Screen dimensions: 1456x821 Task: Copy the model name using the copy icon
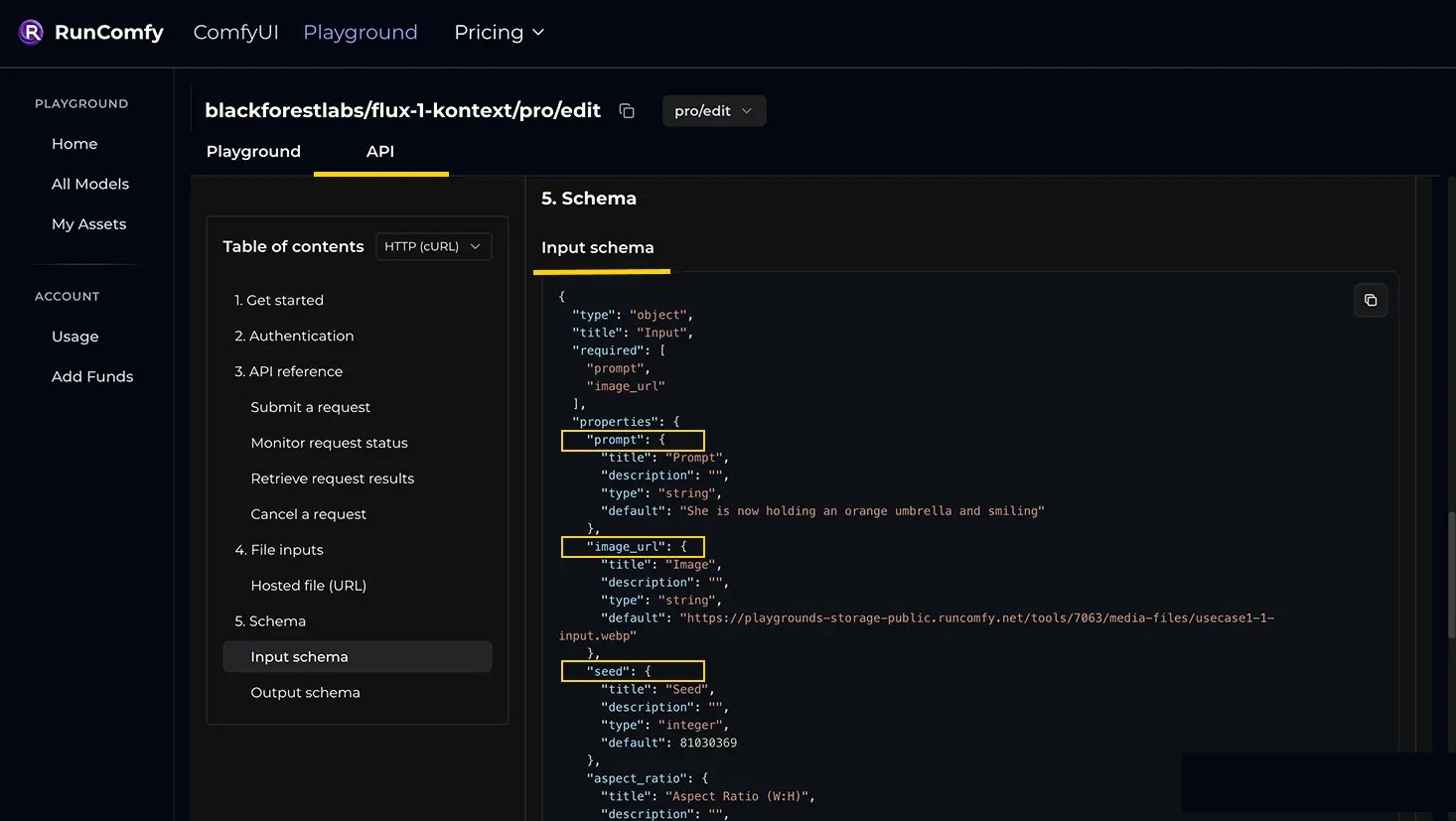626,110
